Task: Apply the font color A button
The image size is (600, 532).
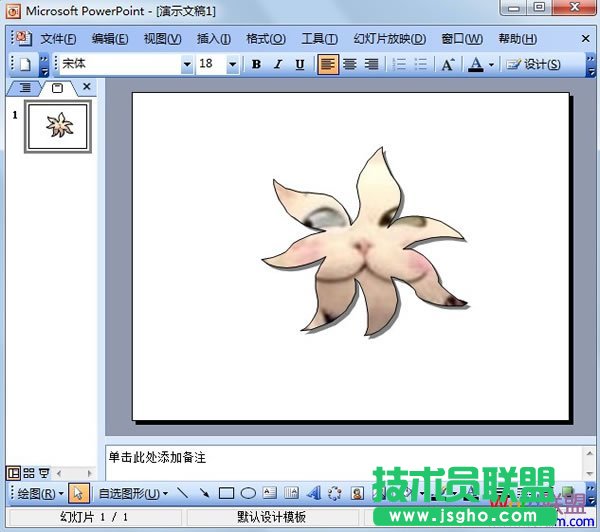Action: click(476, 64)
